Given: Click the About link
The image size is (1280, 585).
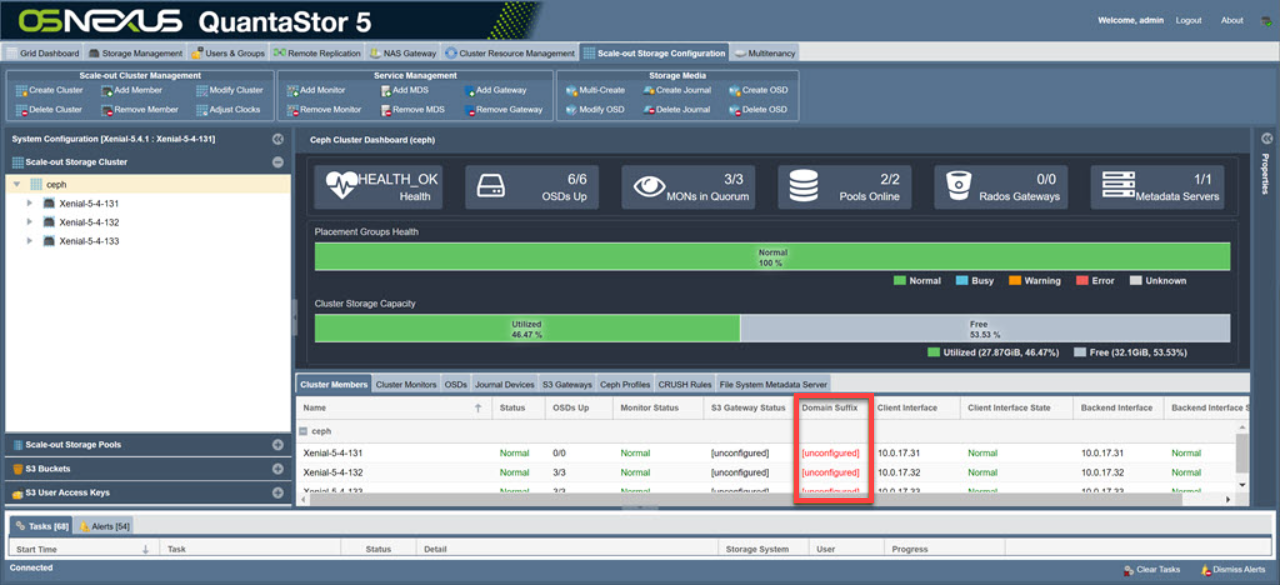Looking at the screenshot, I should (1232, 20).
